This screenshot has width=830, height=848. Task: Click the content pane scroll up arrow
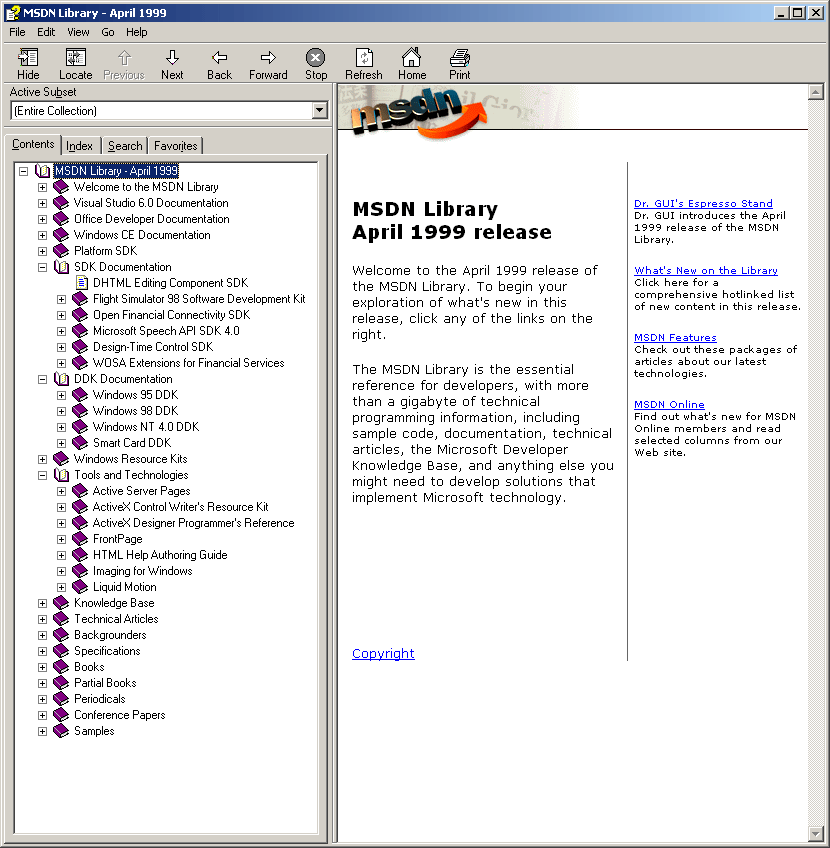[815, 92]
